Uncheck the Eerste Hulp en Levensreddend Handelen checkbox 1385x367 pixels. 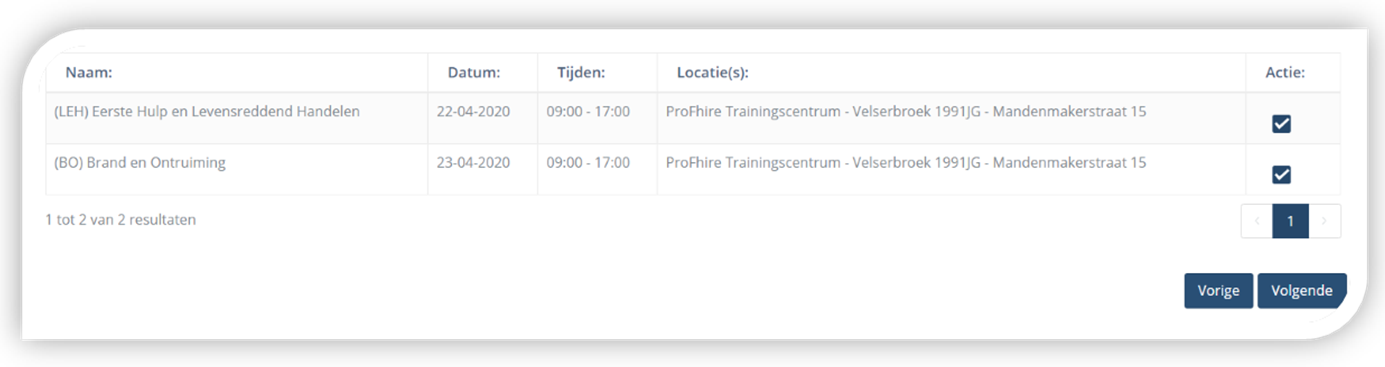[1281, 124]
